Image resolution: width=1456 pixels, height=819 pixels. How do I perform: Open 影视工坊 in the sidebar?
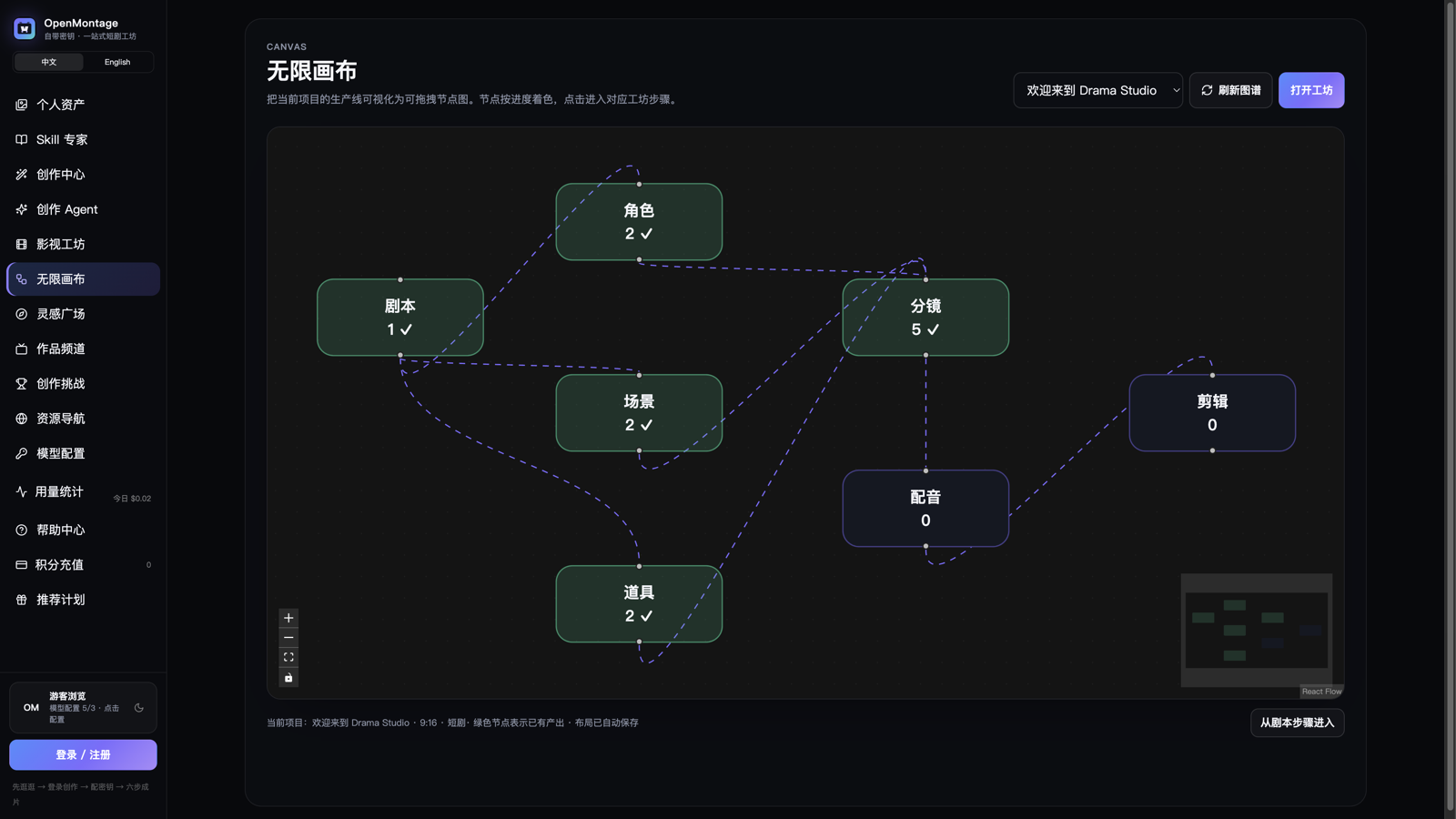point(83,244)
